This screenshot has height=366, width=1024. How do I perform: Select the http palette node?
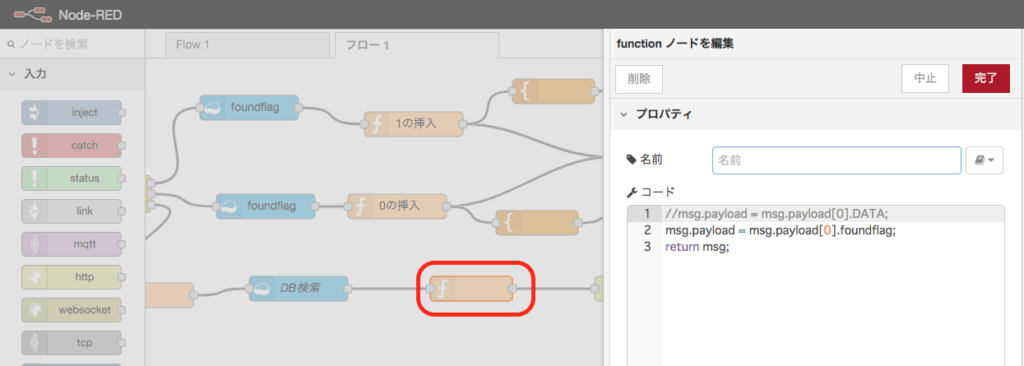coord(71,276)
